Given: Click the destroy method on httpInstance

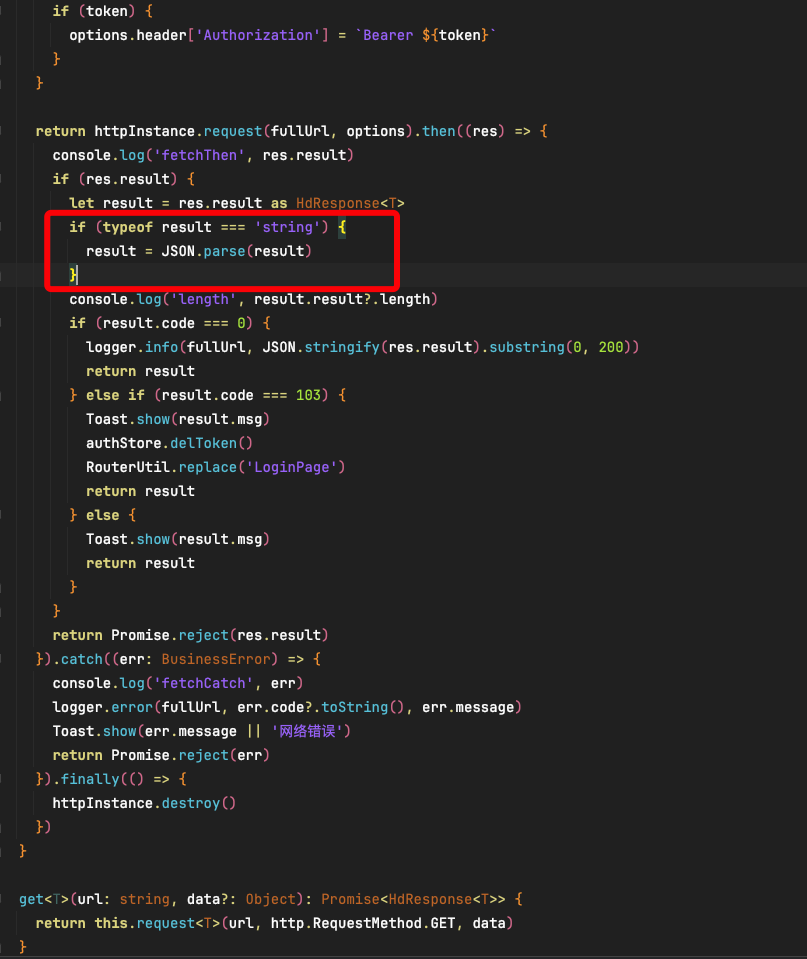Looking at the screenshot, I should [199, 803].
